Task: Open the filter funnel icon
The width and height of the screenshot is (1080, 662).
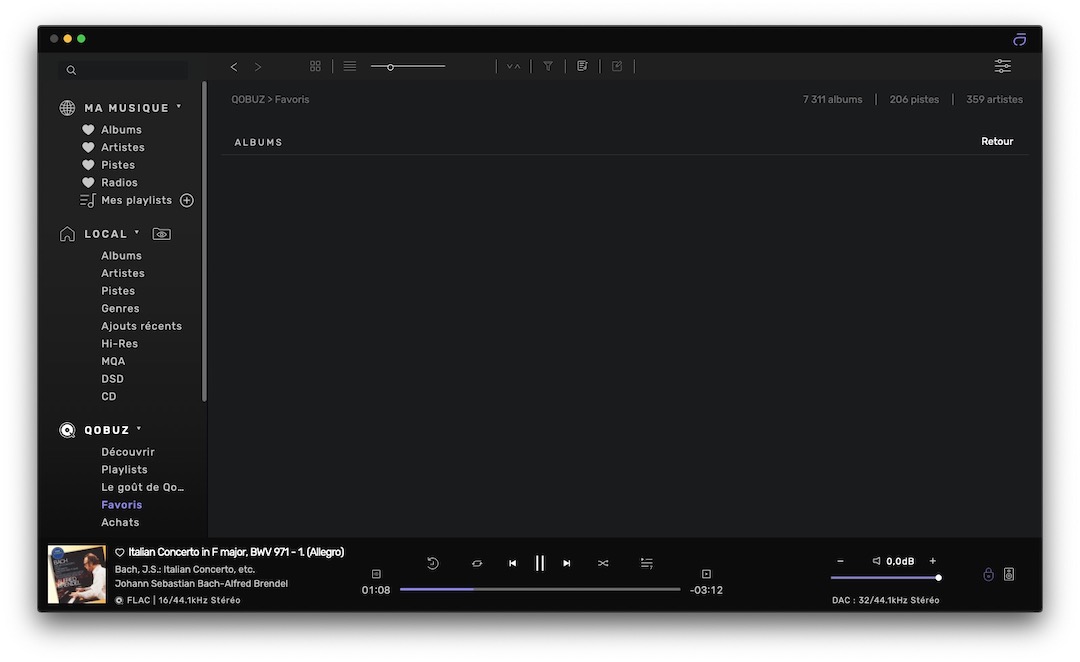Action: pyautogui.click(x=548, y=66)
